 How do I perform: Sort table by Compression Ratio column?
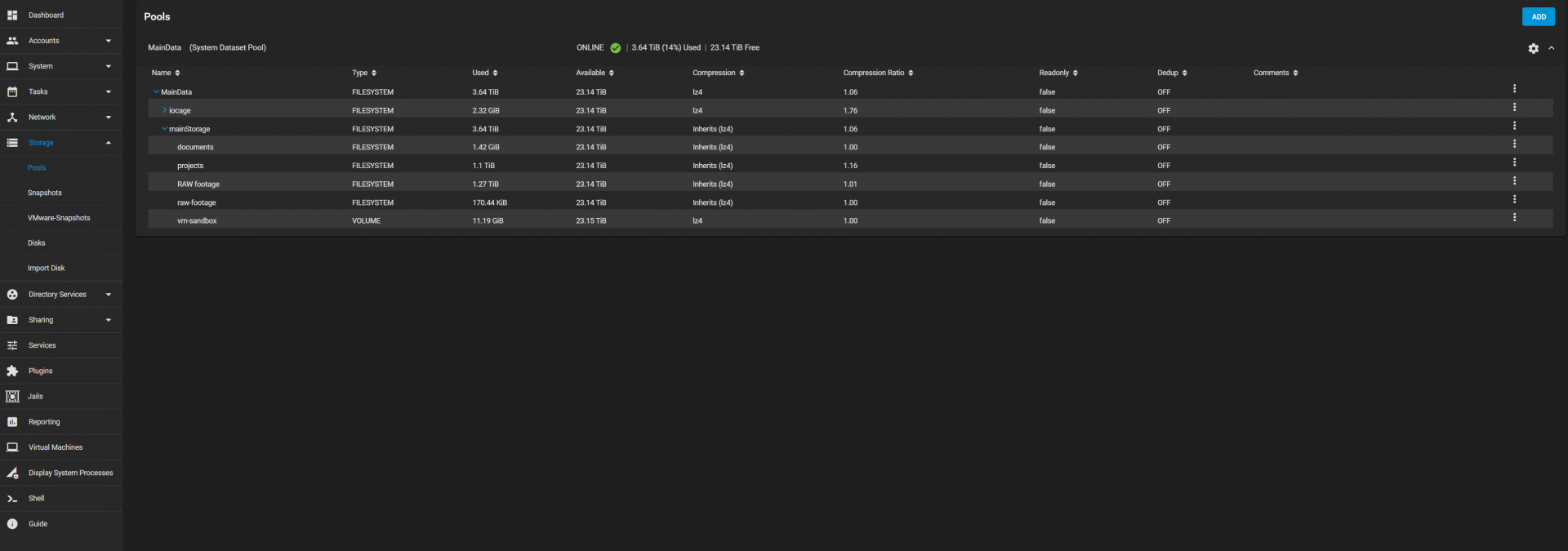[878, 73]
